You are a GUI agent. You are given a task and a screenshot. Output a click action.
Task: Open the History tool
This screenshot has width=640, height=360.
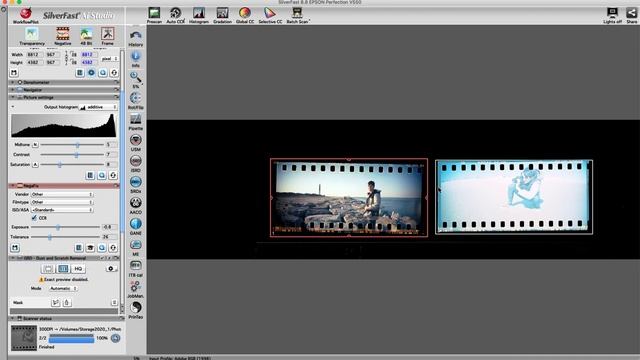136,38
